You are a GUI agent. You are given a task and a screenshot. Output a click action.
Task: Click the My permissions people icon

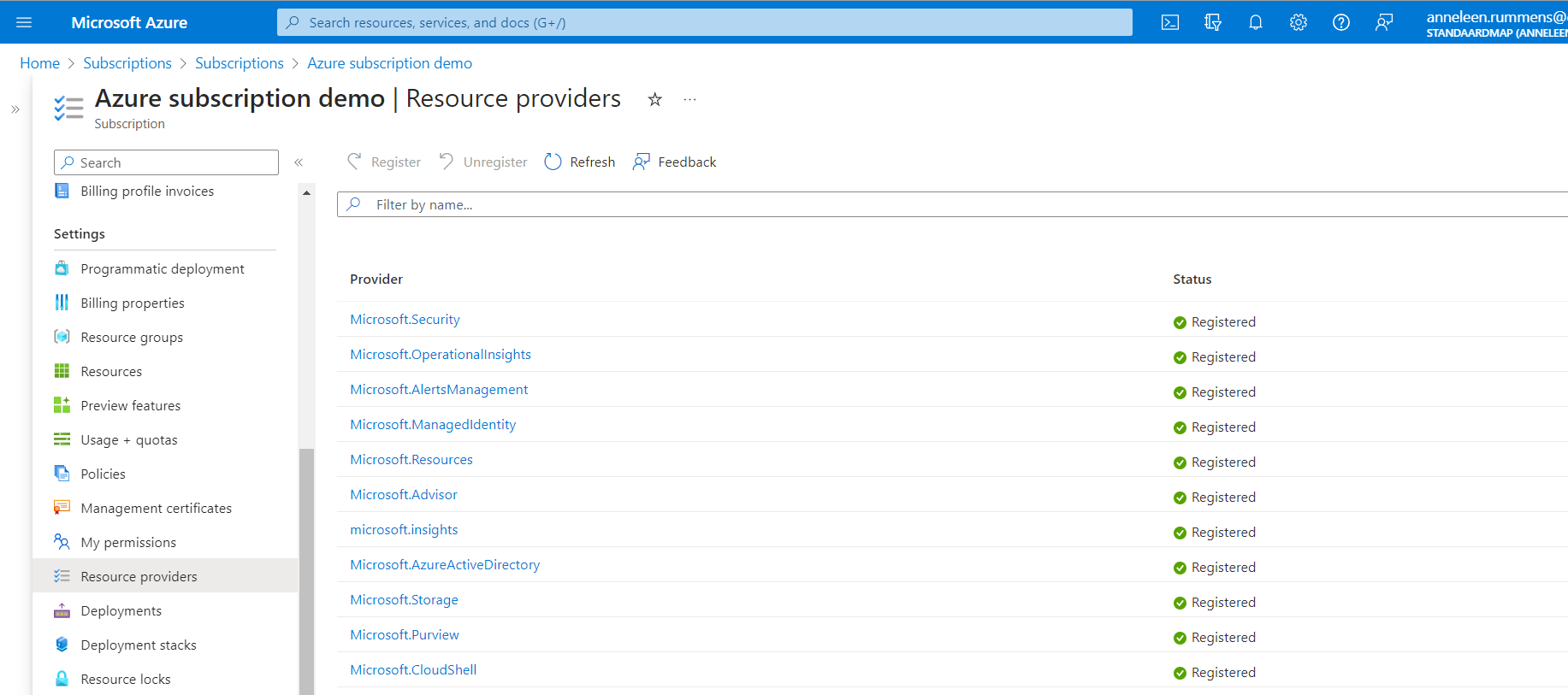point(62,541)
